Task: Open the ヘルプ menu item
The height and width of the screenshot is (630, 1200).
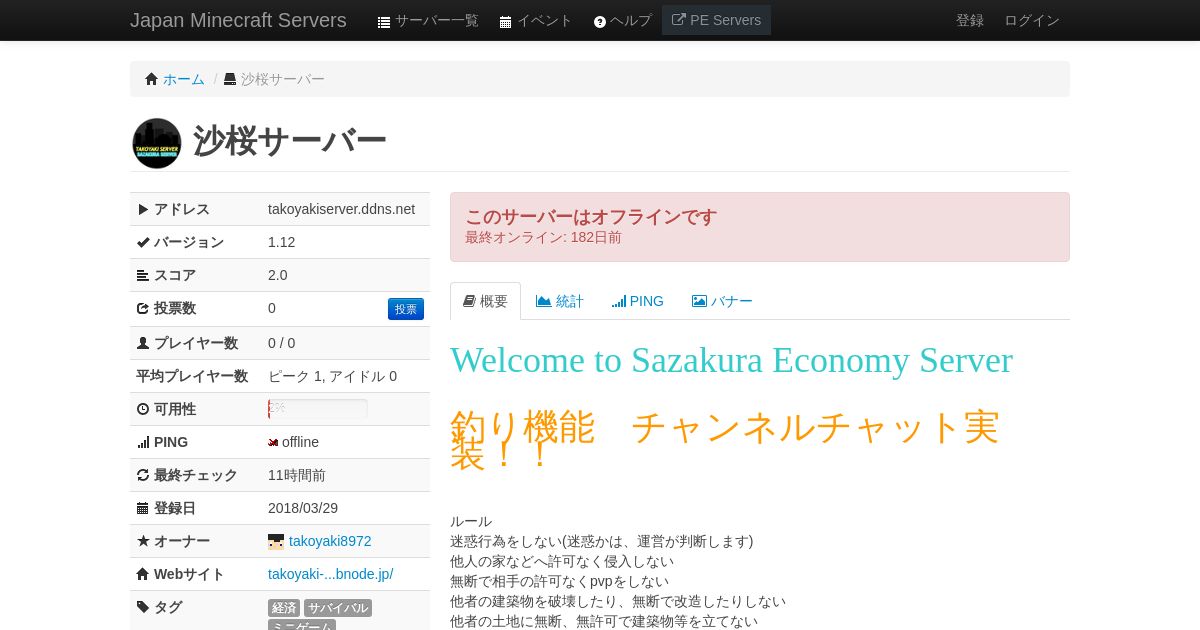Action: (x=622, y=20)
